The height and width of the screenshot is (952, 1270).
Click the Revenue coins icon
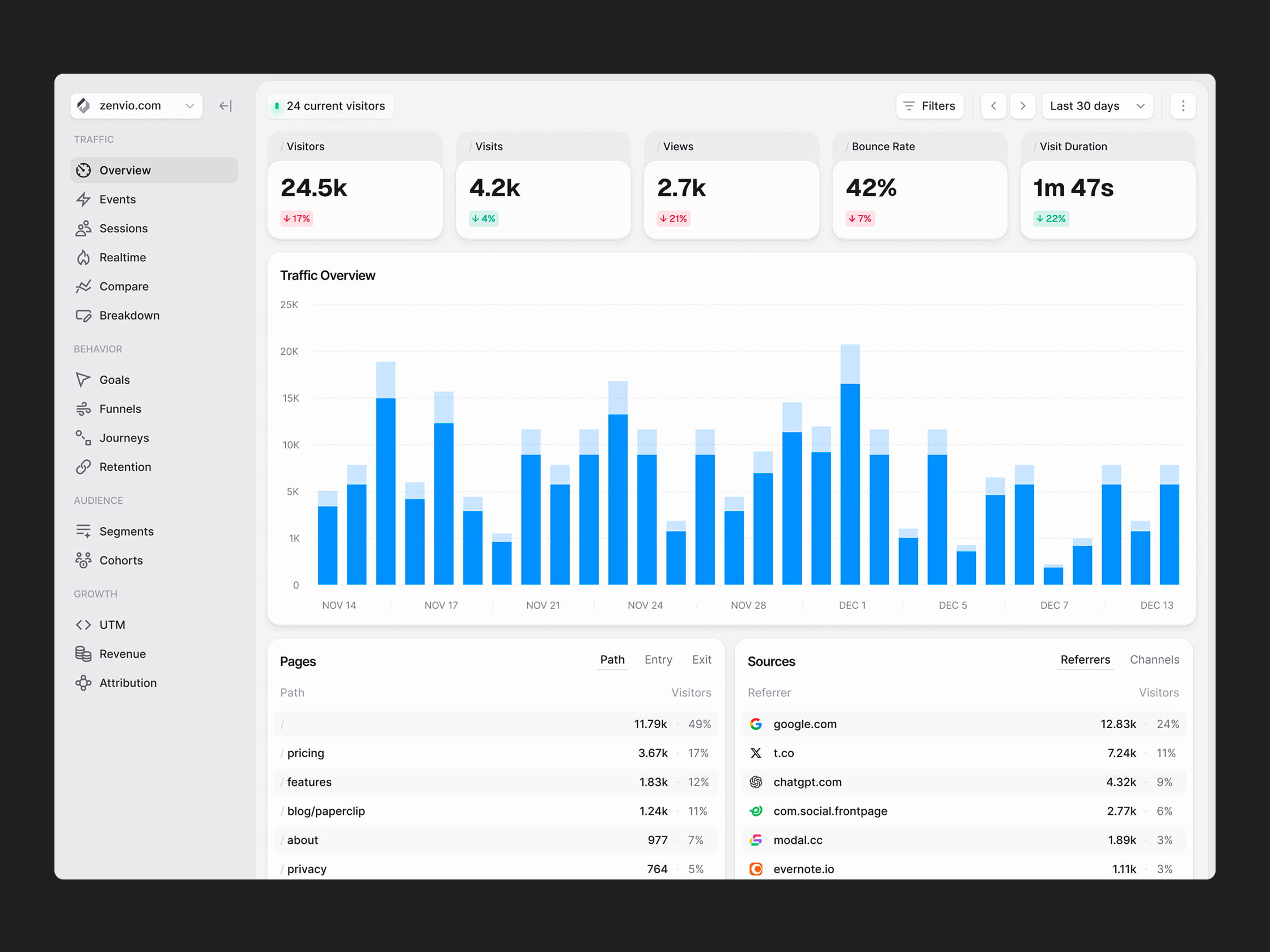pos(84,653)
